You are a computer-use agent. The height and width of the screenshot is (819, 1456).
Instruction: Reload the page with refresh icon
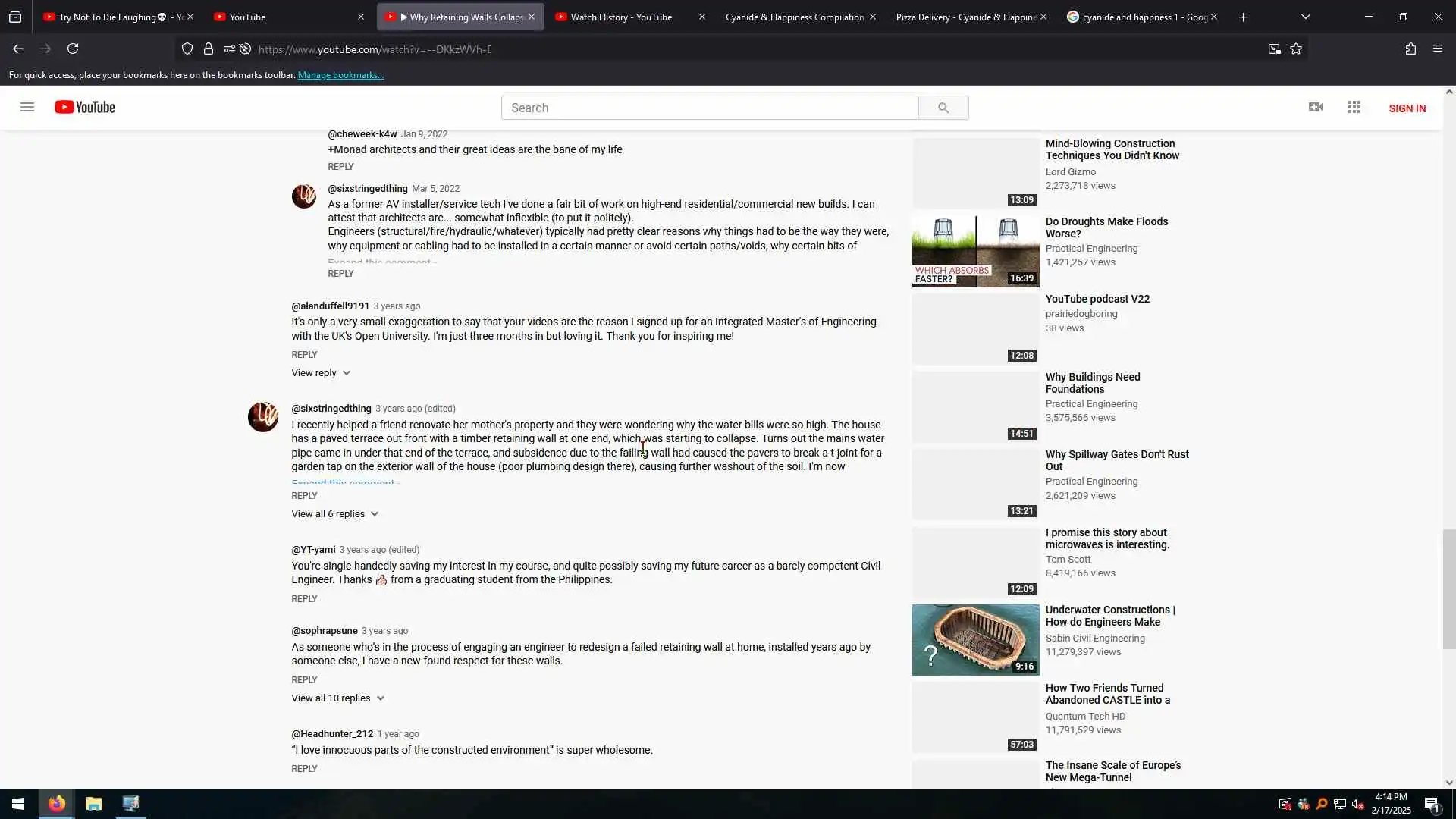tap(73, 49)
